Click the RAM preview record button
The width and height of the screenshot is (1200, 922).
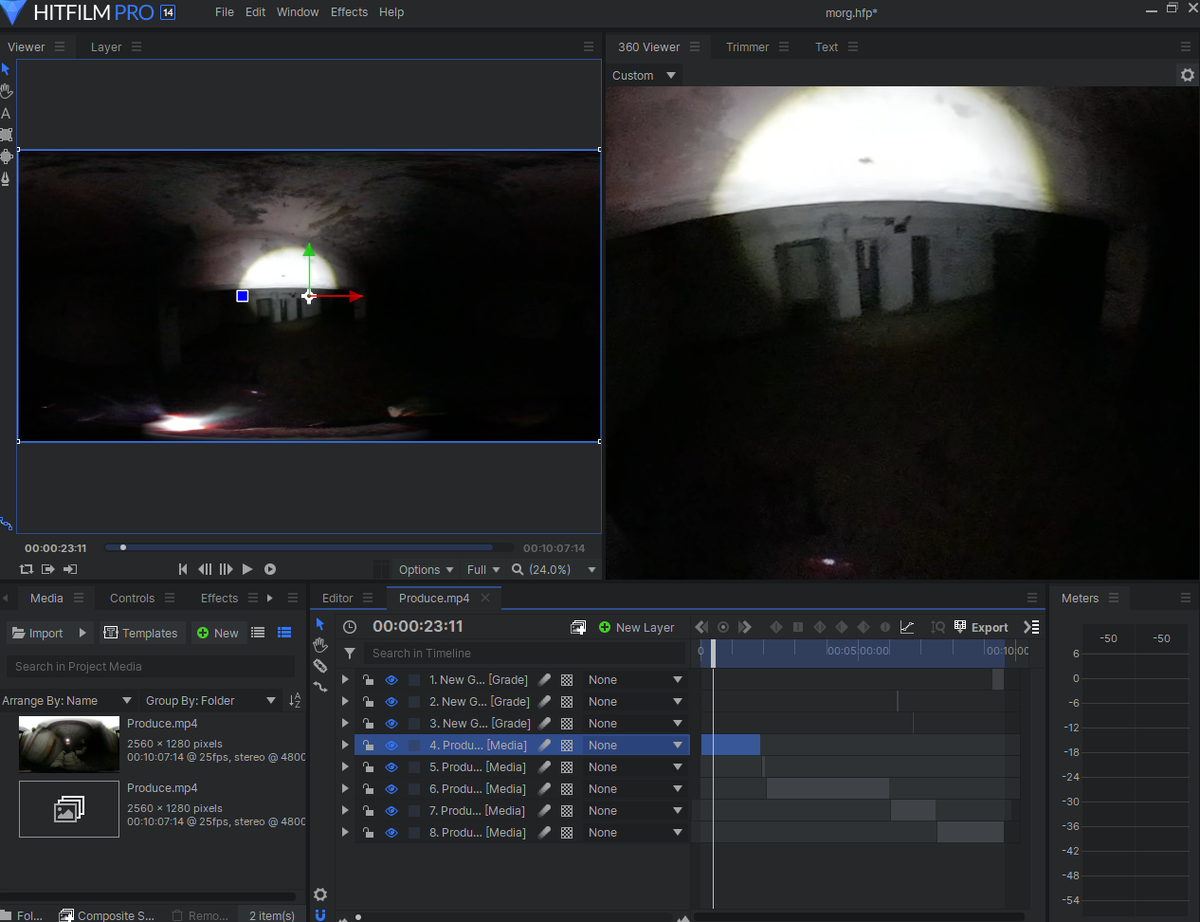pyautogui.click(x=270, y=569)
